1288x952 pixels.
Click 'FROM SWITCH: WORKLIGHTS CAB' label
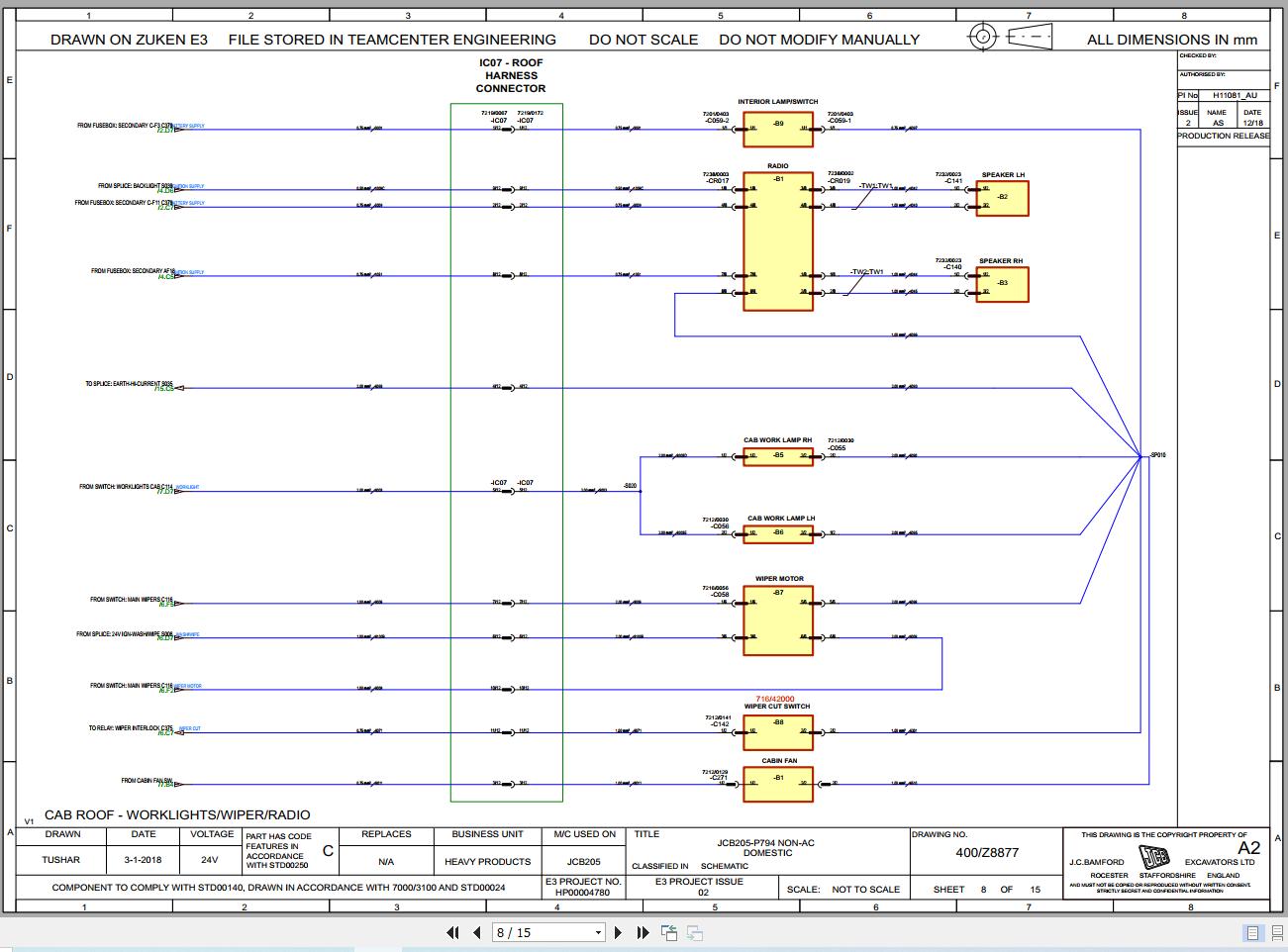pos(127,487)
